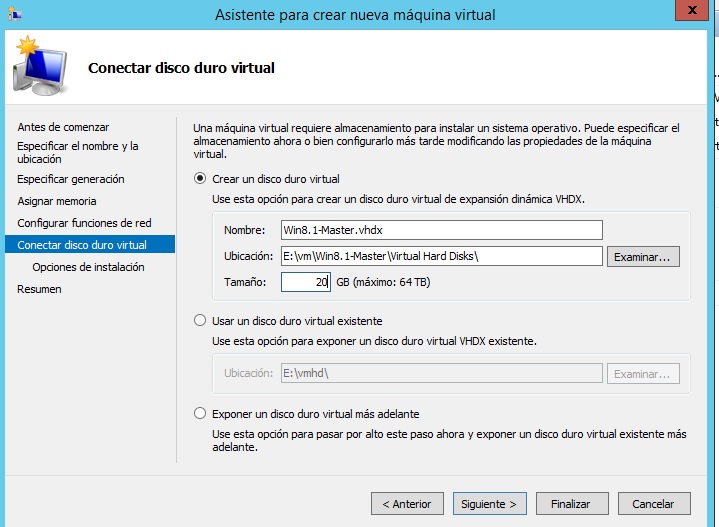Viewport: 719px width, 527px height.
Task: Open 'Opciones de instalación' sub-step
Action: [88, 267]
